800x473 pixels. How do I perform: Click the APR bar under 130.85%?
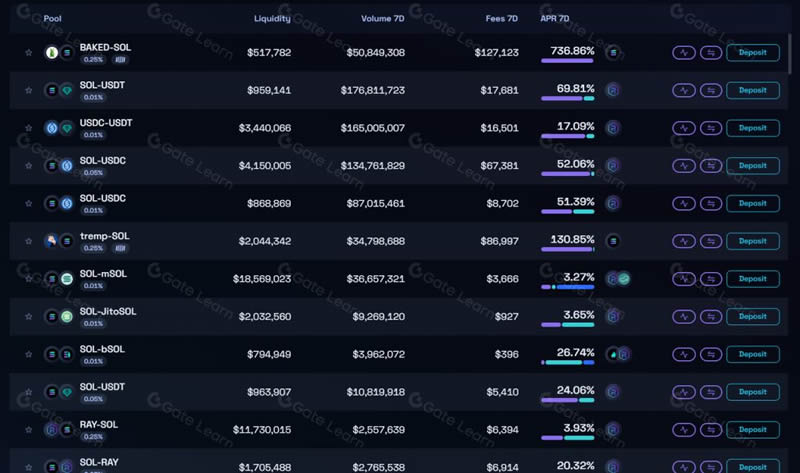(x=567, y=249)
